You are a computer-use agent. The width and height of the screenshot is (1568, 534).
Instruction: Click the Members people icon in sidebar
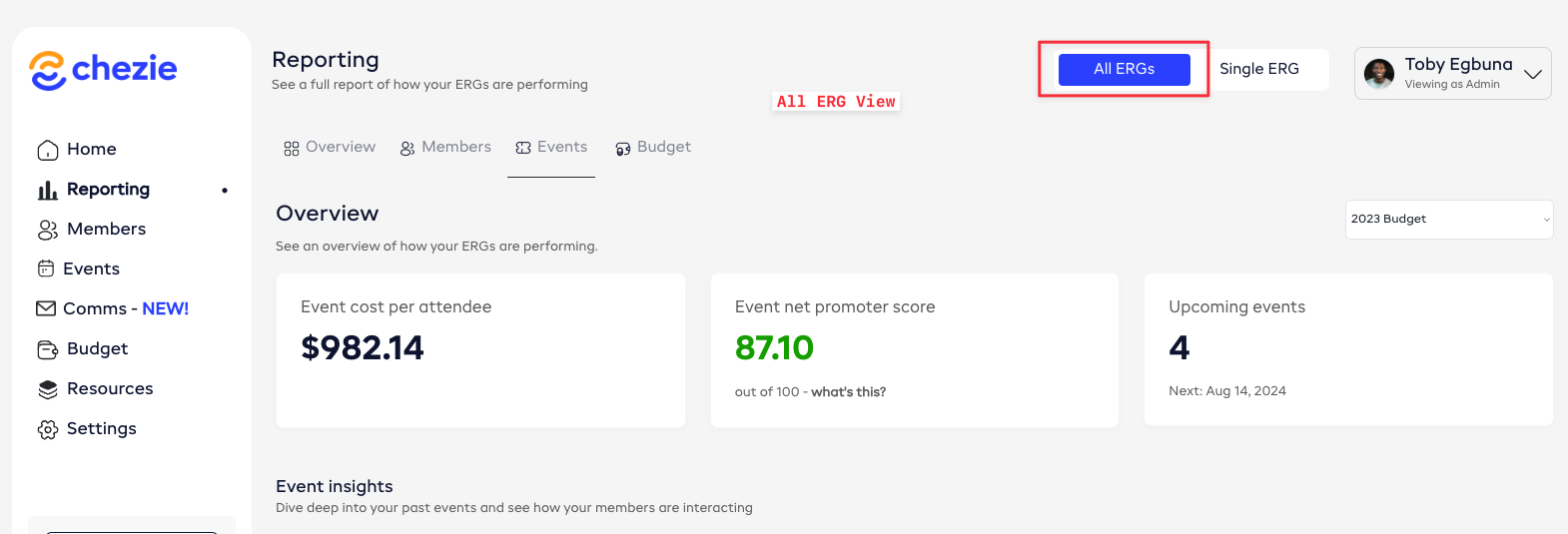tap(48, 230)
